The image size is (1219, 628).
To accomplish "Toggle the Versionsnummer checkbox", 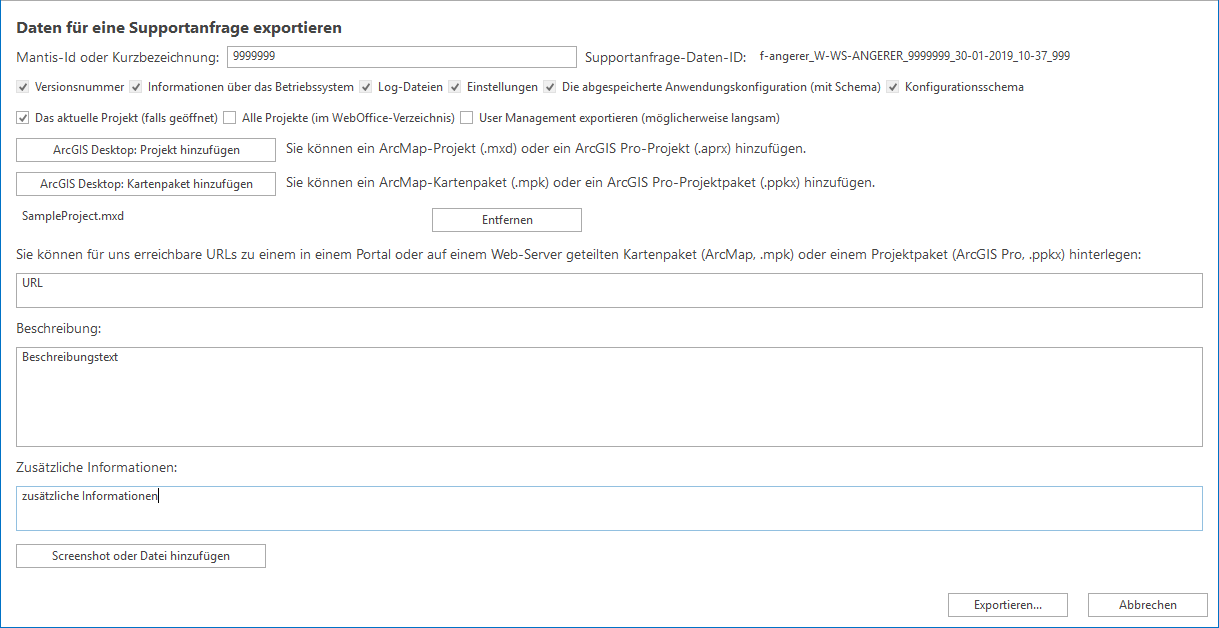I will 23,87.
